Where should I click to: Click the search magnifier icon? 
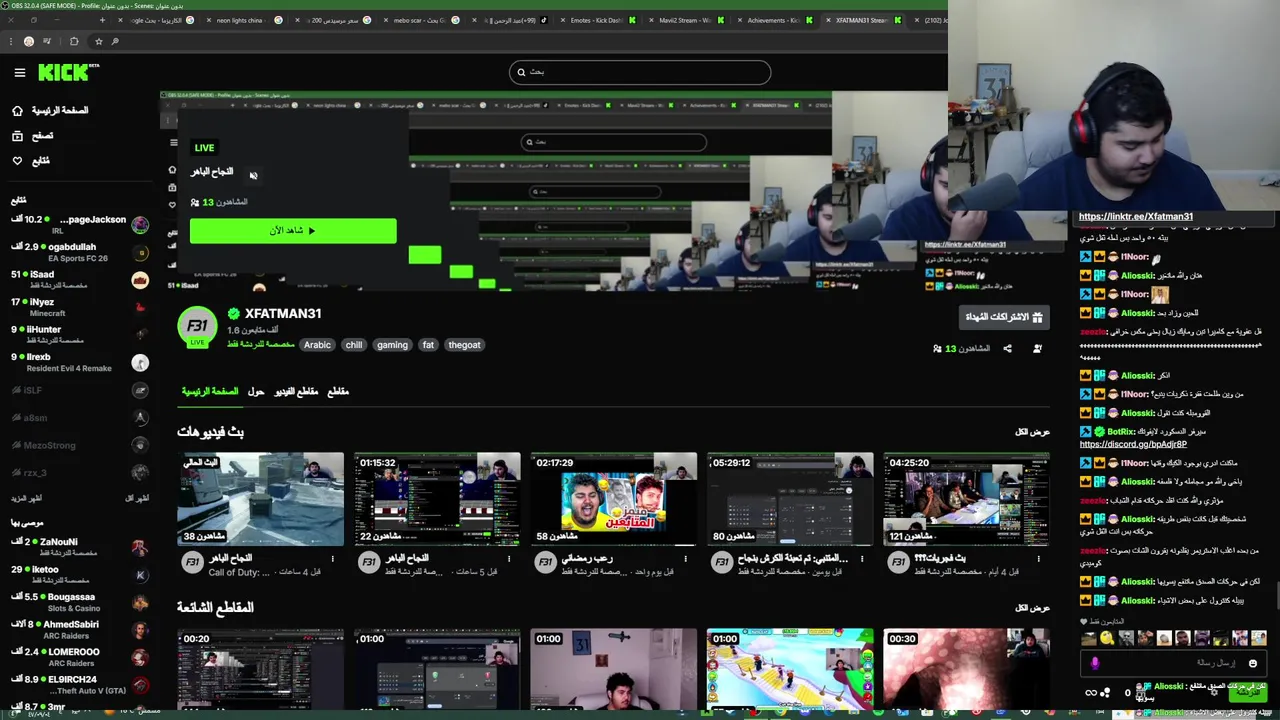click(521, 72)
